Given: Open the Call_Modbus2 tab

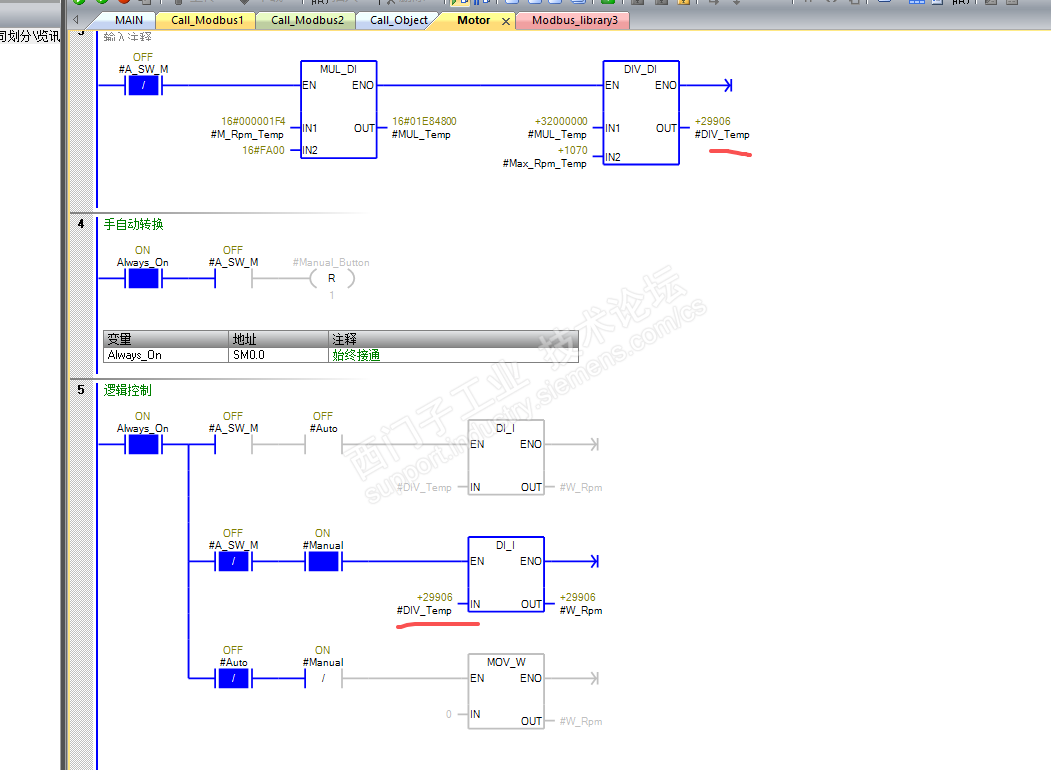Looking at the screenshot, I should (x=307, y=21).
